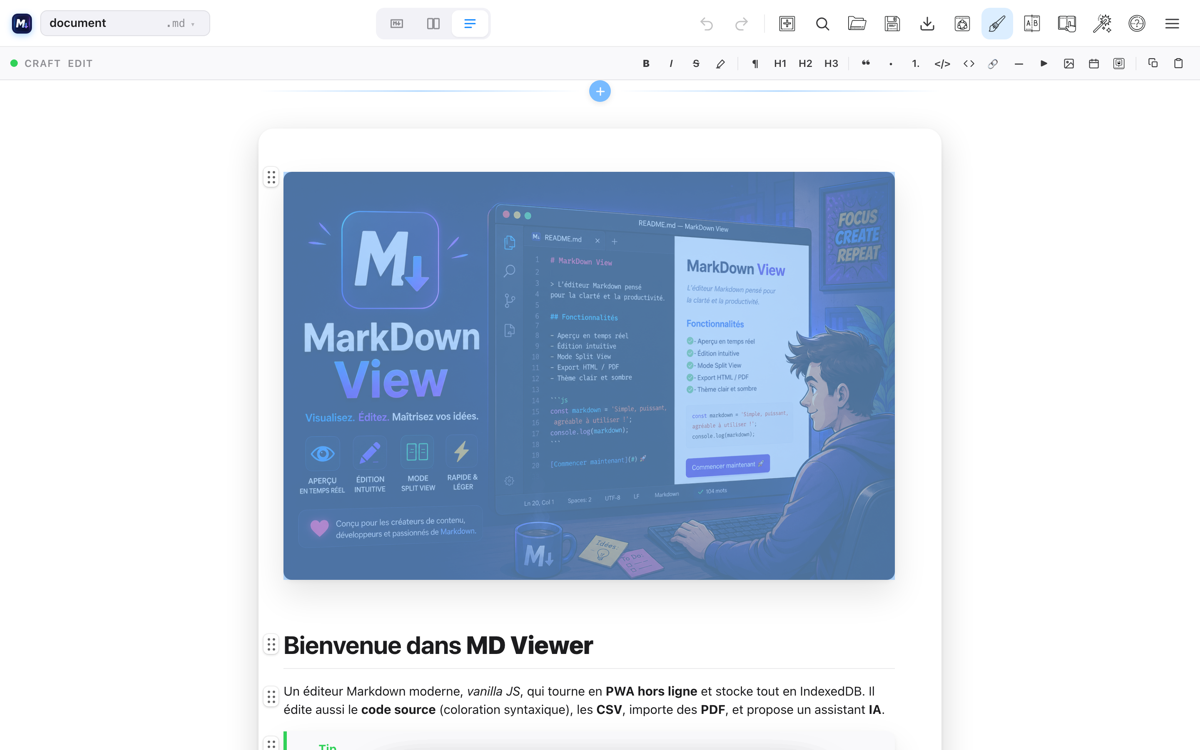Apply inline code with <> icon
1200x750 pixels.
[x=969, y=64]
